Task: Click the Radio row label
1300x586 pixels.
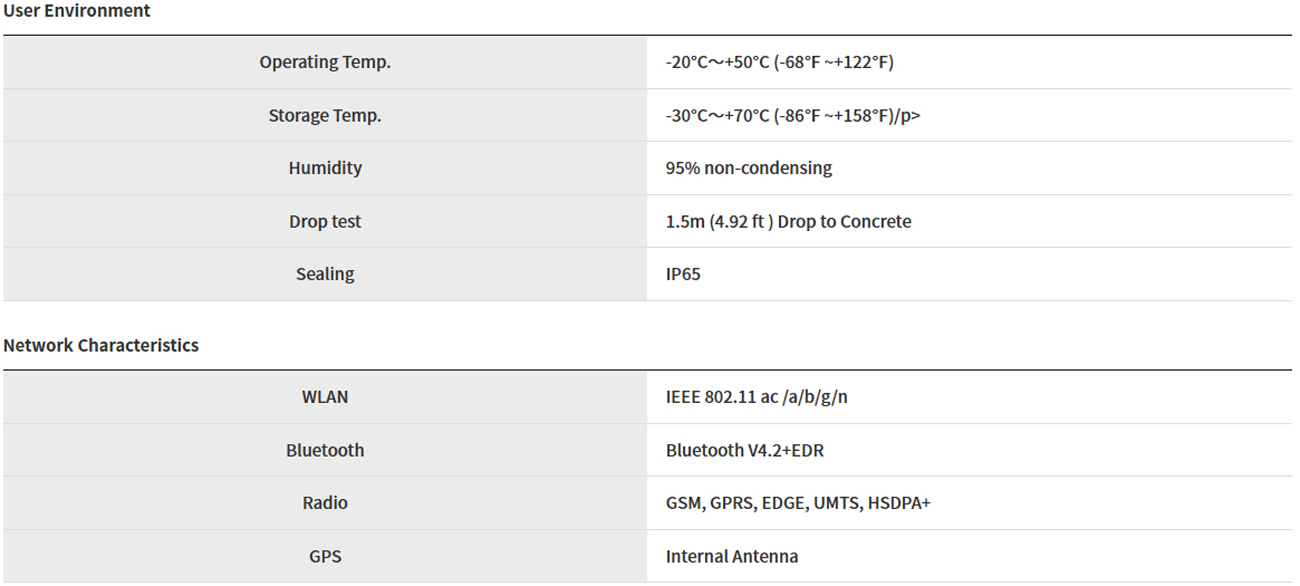Action: point(325,503)
